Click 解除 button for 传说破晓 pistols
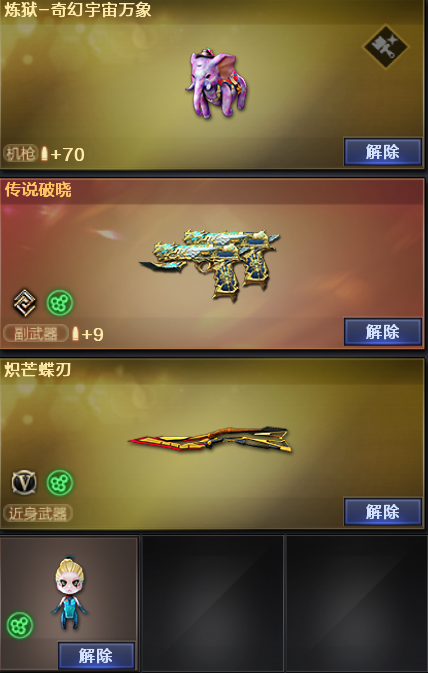The height and width of the screenshot is (673, 428). click(382, 331)
